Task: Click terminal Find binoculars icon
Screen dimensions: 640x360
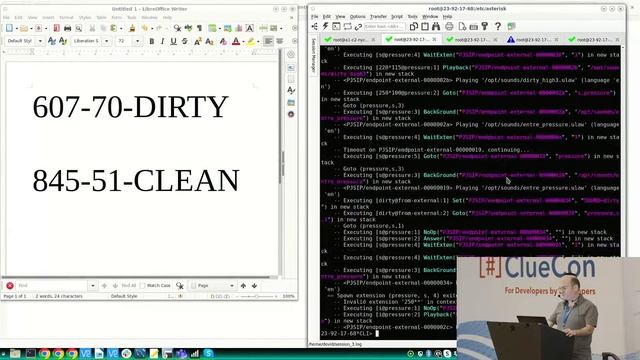Action: pyautogui.click(x=436, y=27)
